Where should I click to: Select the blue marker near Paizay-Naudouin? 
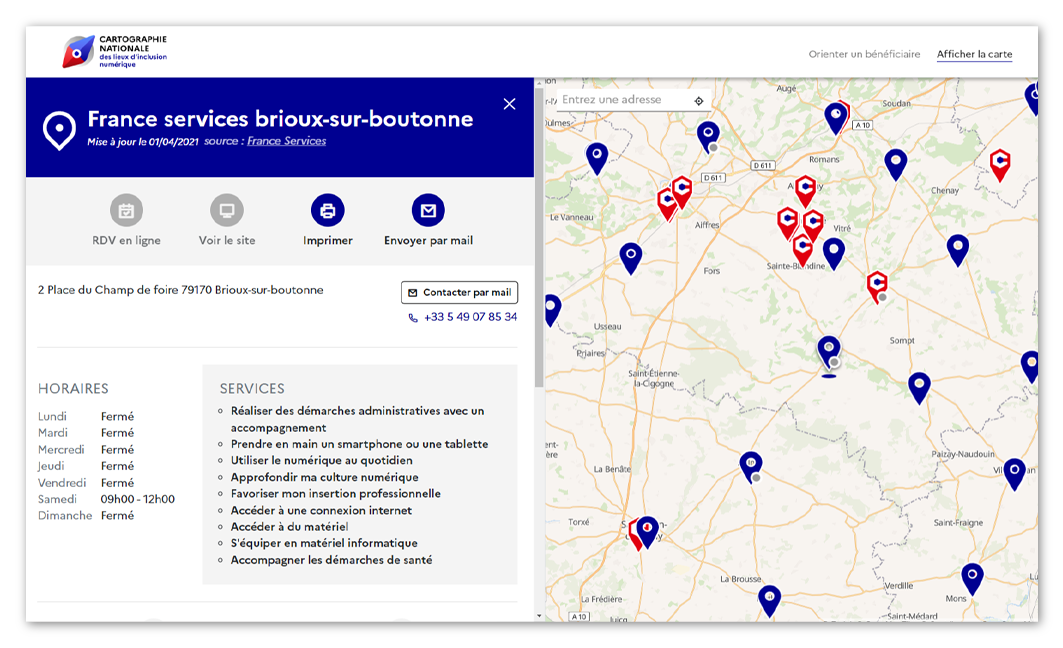[x=1014, y=474]
